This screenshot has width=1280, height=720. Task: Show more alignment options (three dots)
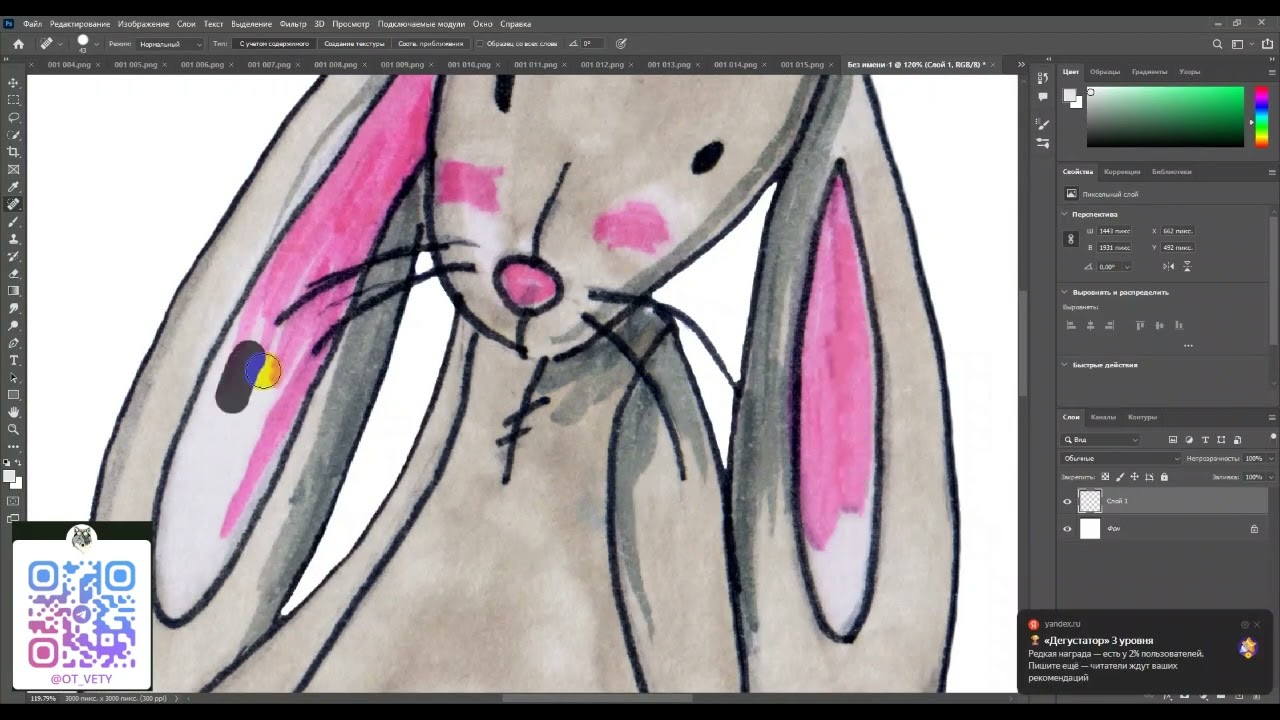tap(1188, 346)
